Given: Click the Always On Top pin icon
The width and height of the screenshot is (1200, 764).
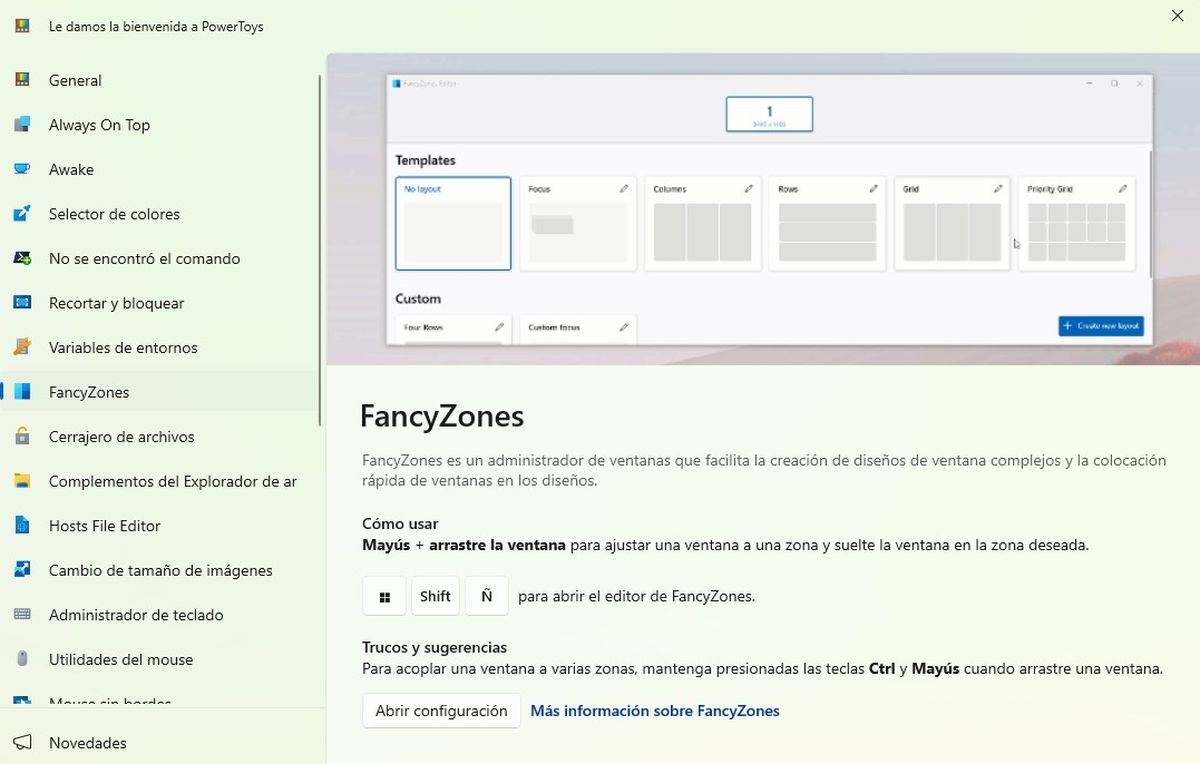Looking at the screenshot, I should pyautogui.click(x=22, y=125).
